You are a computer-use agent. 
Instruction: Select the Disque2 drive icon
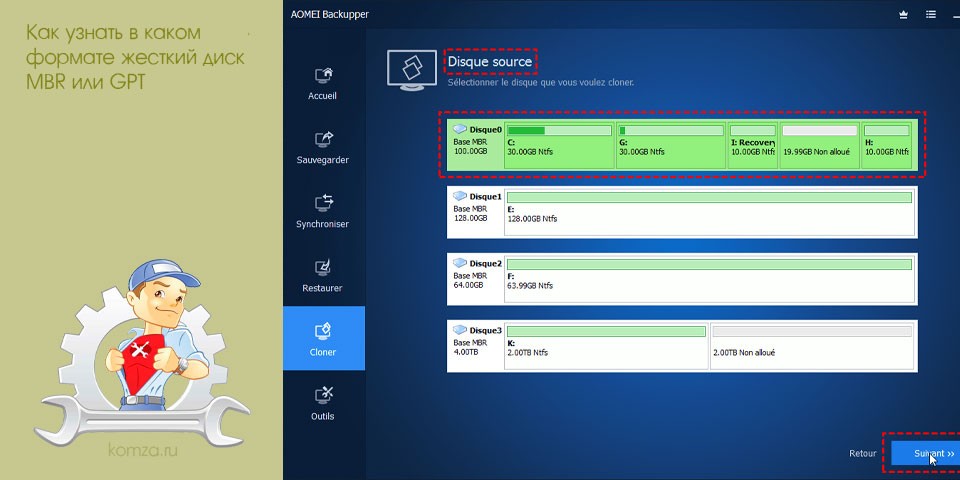pos(460,263)
